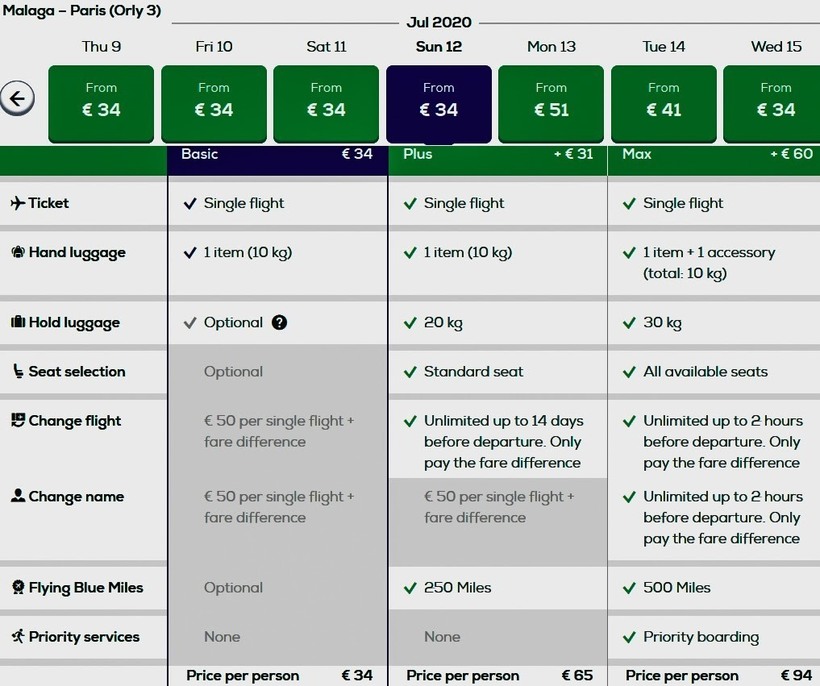Click the Flying Blue Miles badge icon
Screen dimensions: 820x686
[x=17, y=587]
